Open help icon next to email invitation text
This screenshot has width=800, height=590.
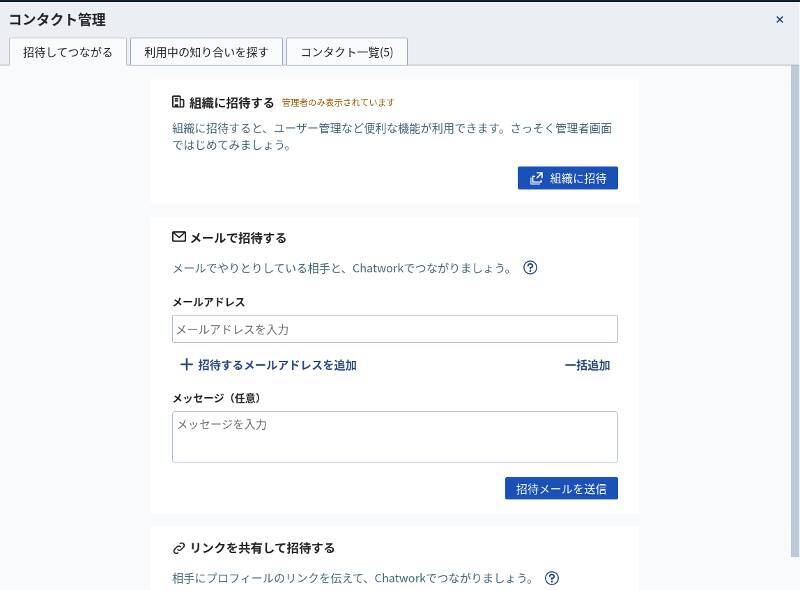click(530, 268)
